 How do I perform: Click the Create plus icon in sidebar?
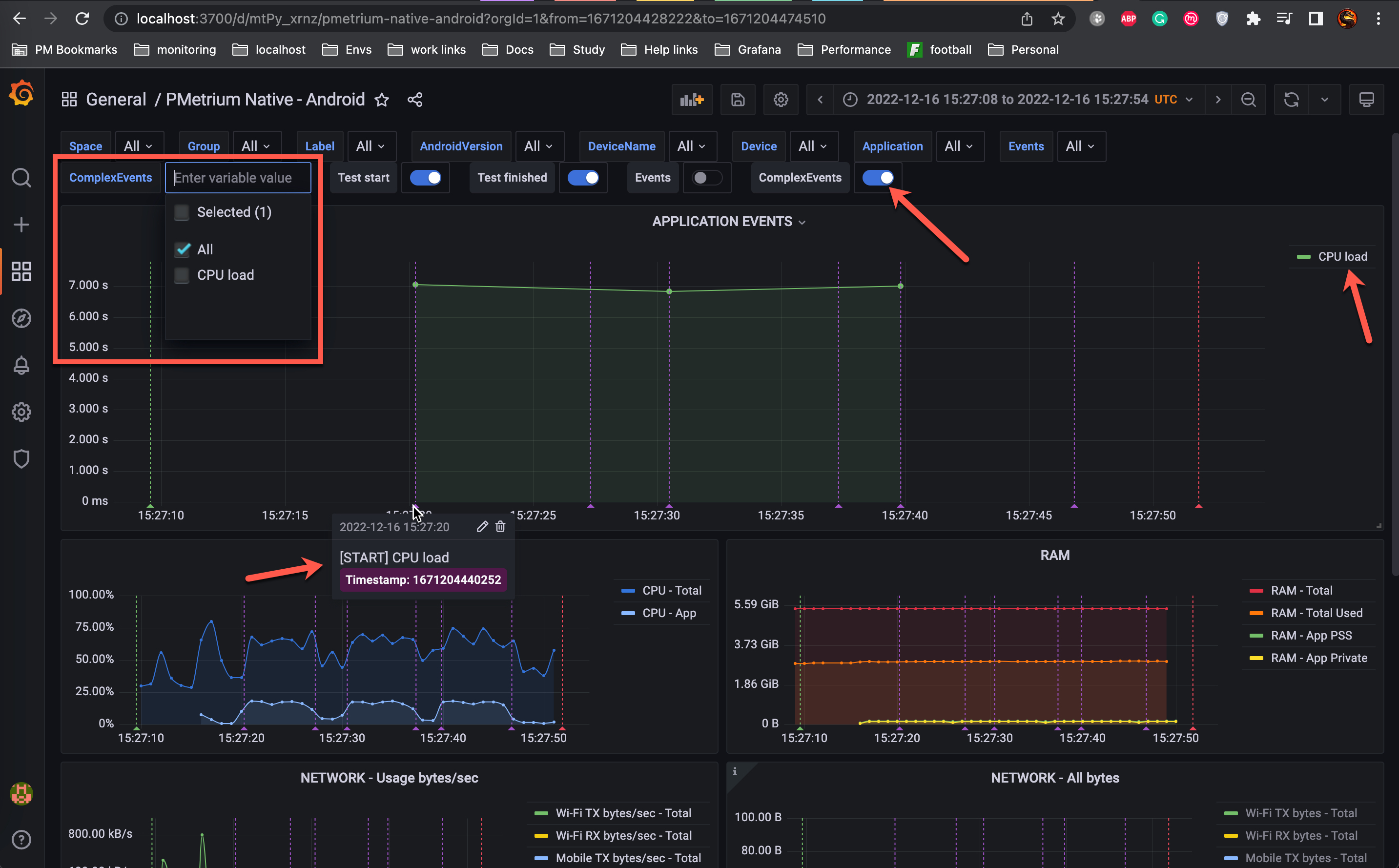pyautogui.click(x=21, y=225)
